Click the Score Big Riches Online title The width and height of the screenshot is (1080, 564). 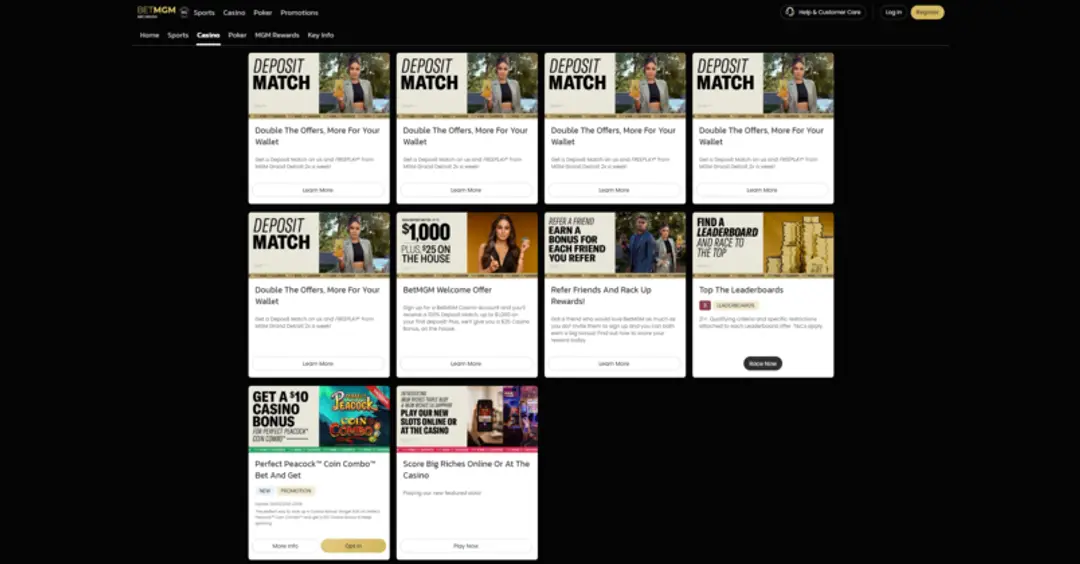tap(466, 470)
